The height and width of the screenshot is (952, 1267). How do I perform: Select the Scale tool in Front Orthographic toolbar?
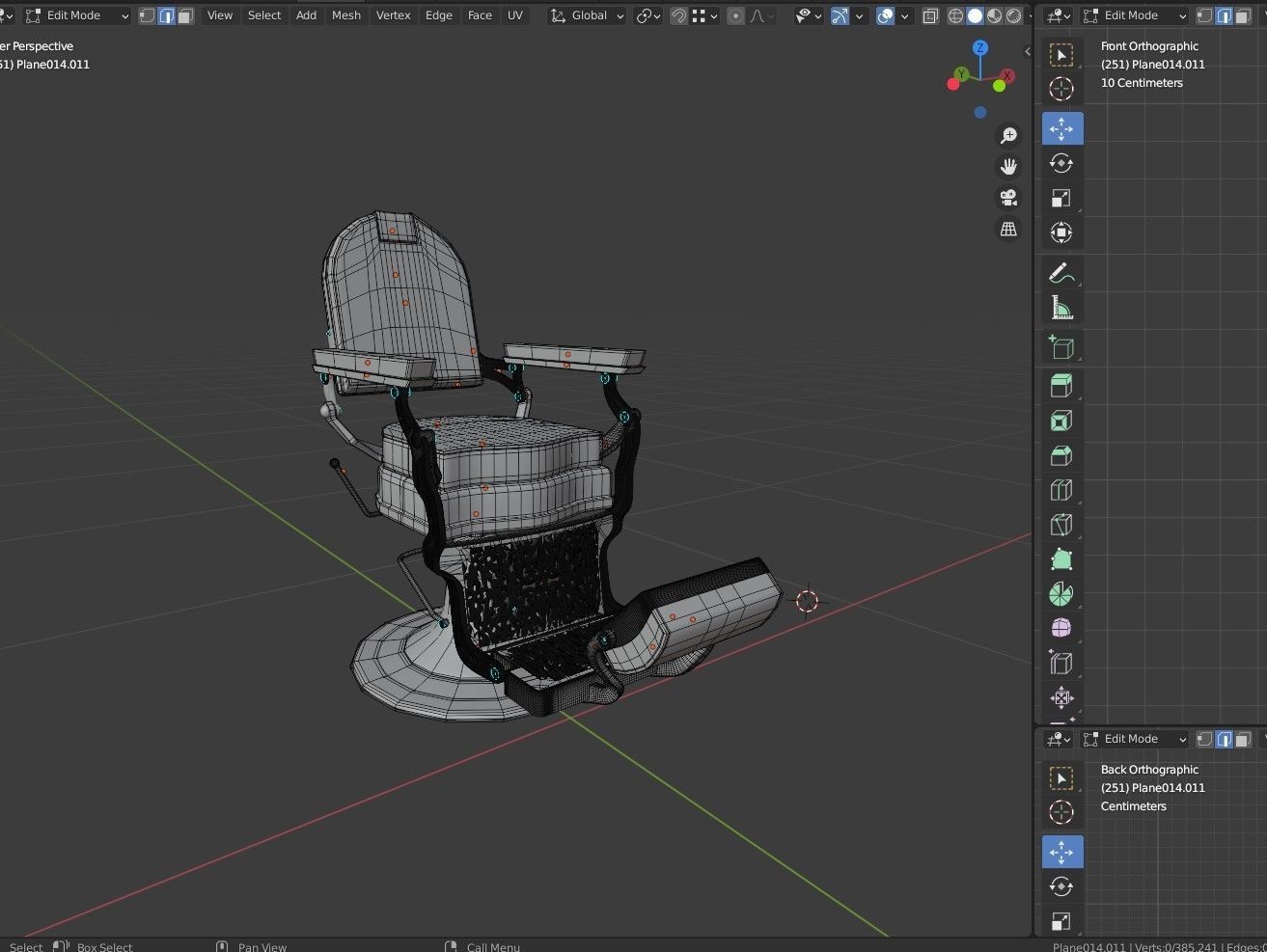(1061, 198)
